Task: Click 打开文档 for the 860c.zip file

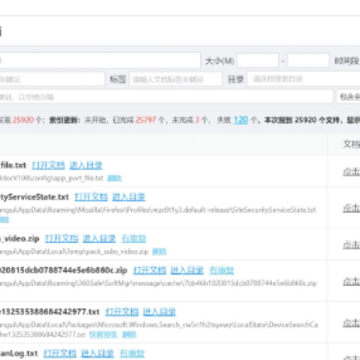Action: (x=150, y=270)
